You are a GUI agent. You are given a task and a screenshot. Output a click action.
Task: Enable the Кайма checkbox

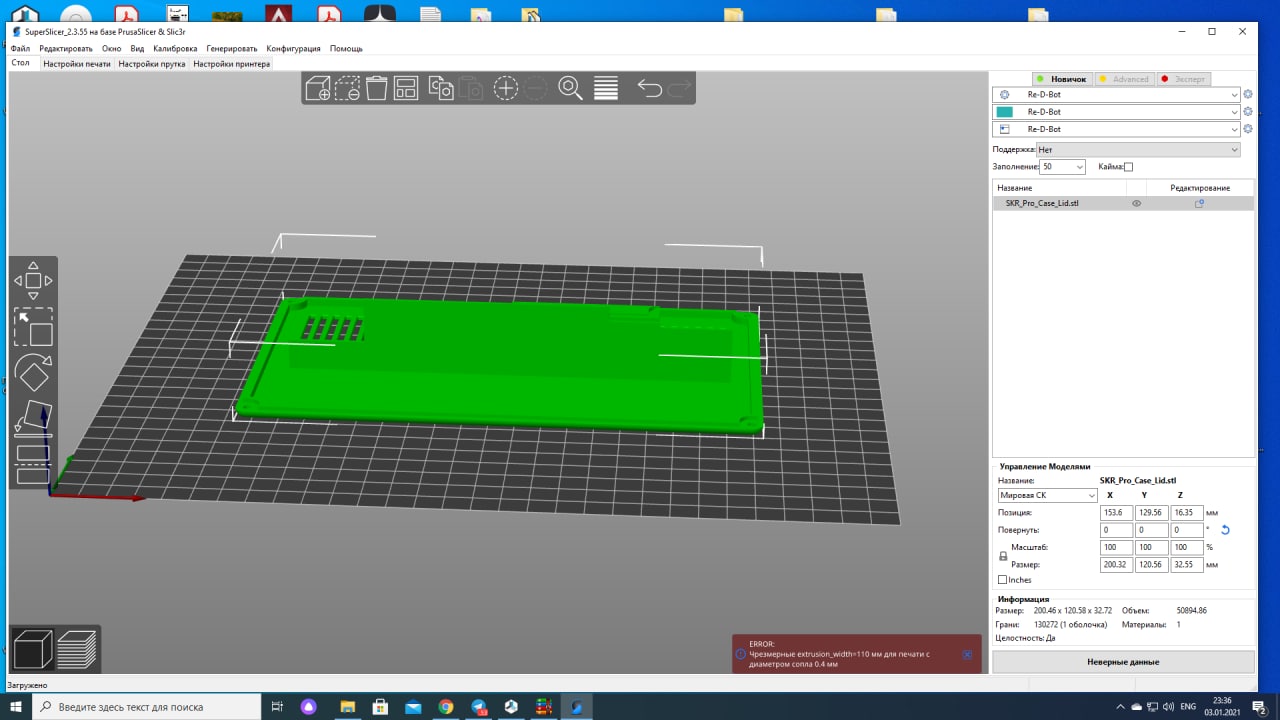(x=1128, y=167)
